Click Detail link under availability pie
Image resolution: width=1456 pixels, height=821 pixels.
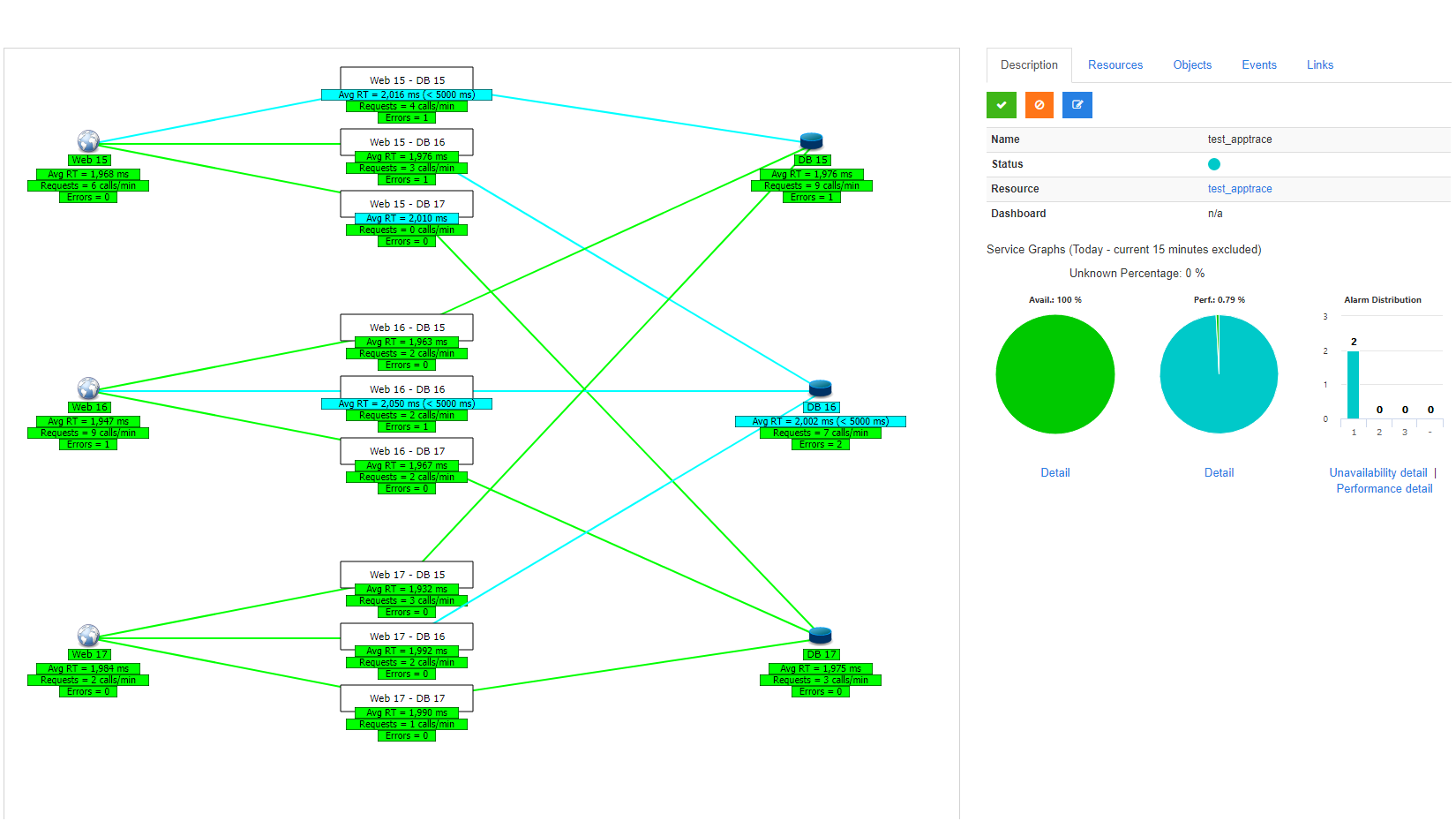(1054, 473)
